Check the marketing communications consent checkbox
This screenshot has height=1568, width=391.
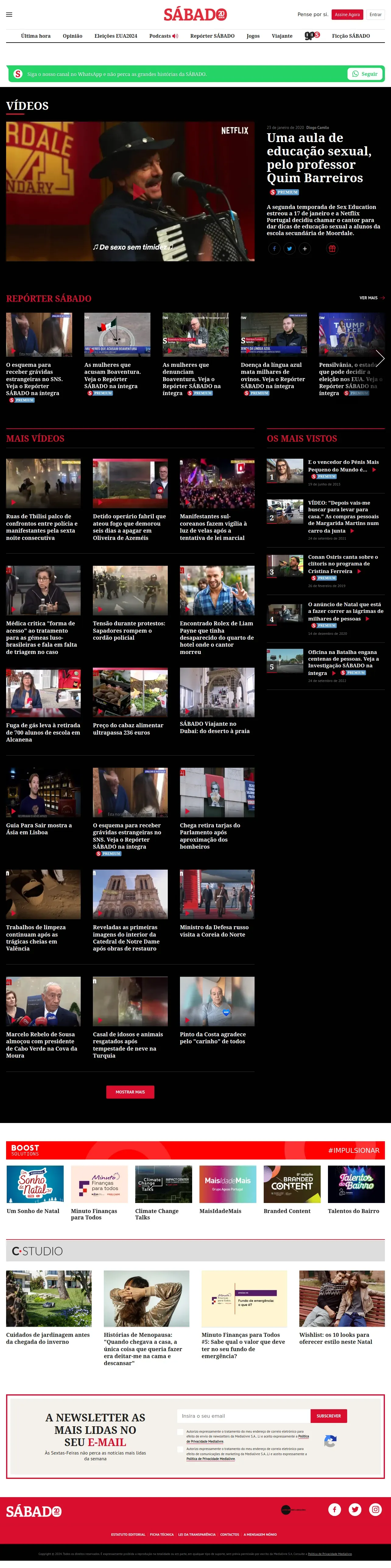180,1449
